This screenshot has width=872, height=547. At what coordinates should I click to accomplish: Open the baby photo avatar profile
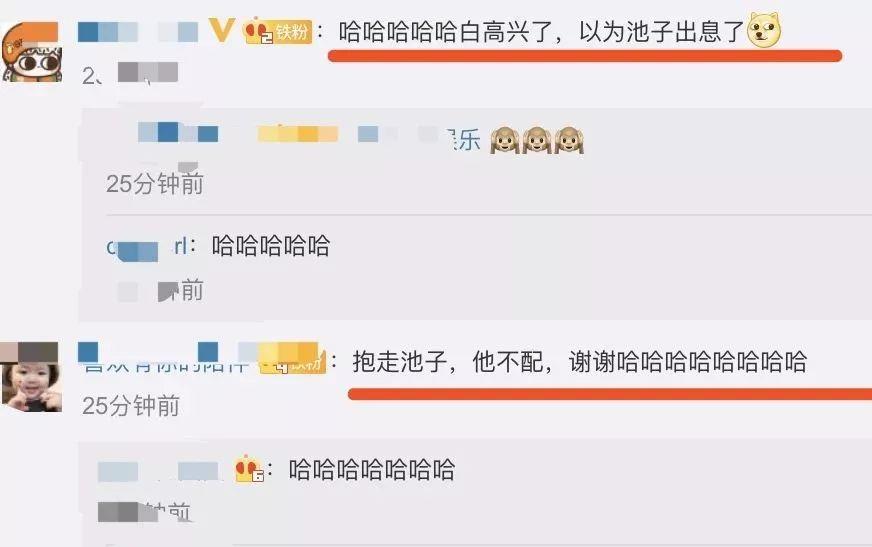tap(30, 377)
